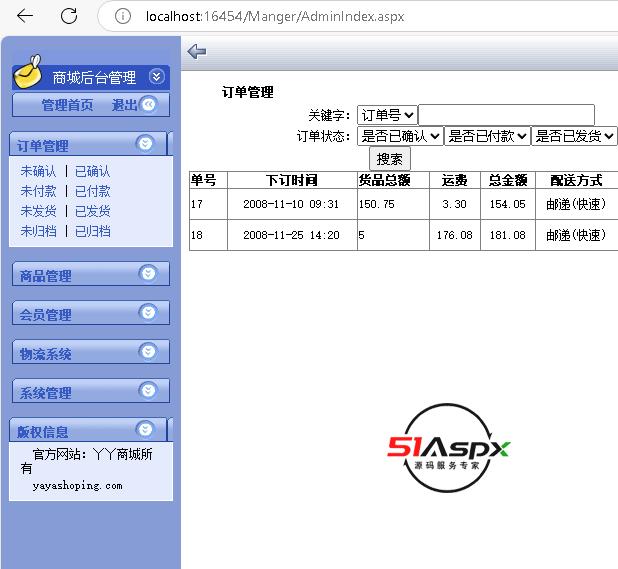Collapse the 订单管理 sidebar section

(x=145, y=143)
